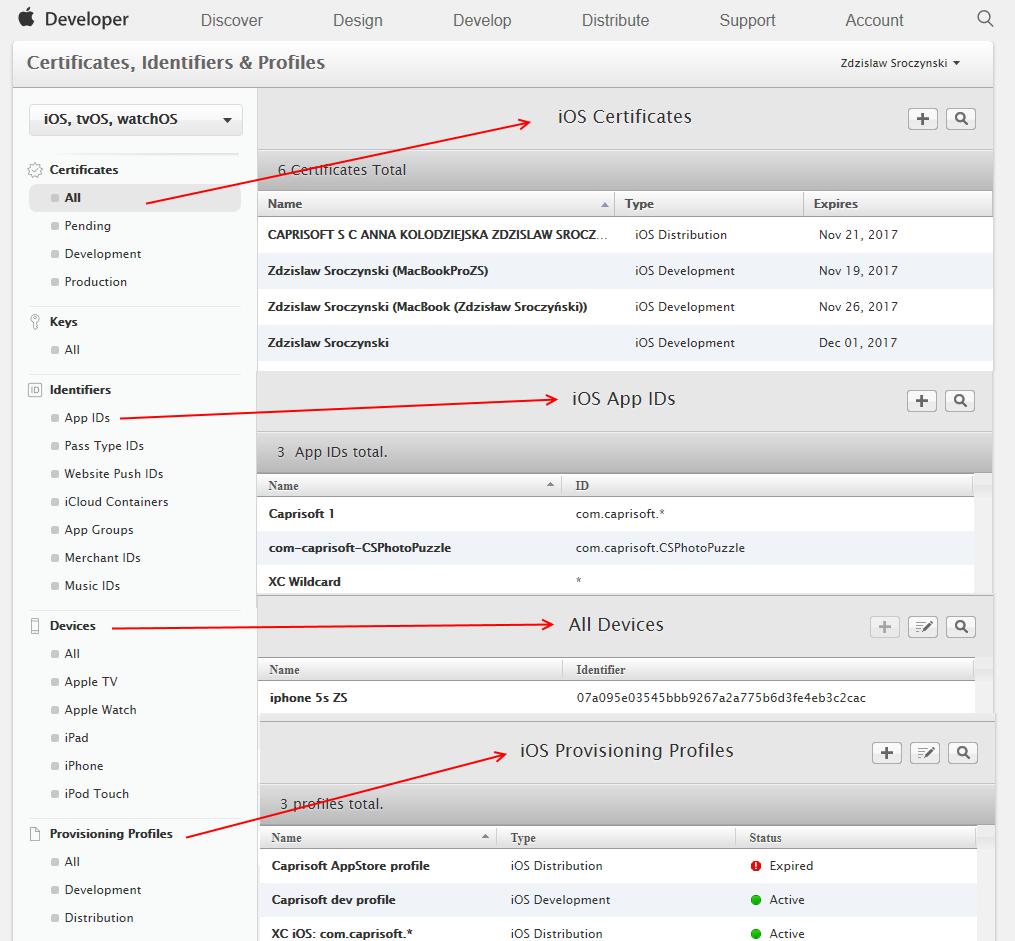Click the Devices section phone icon
Image resolution: width=1015 pixels, height=941 pixels.
pos(35,626)
